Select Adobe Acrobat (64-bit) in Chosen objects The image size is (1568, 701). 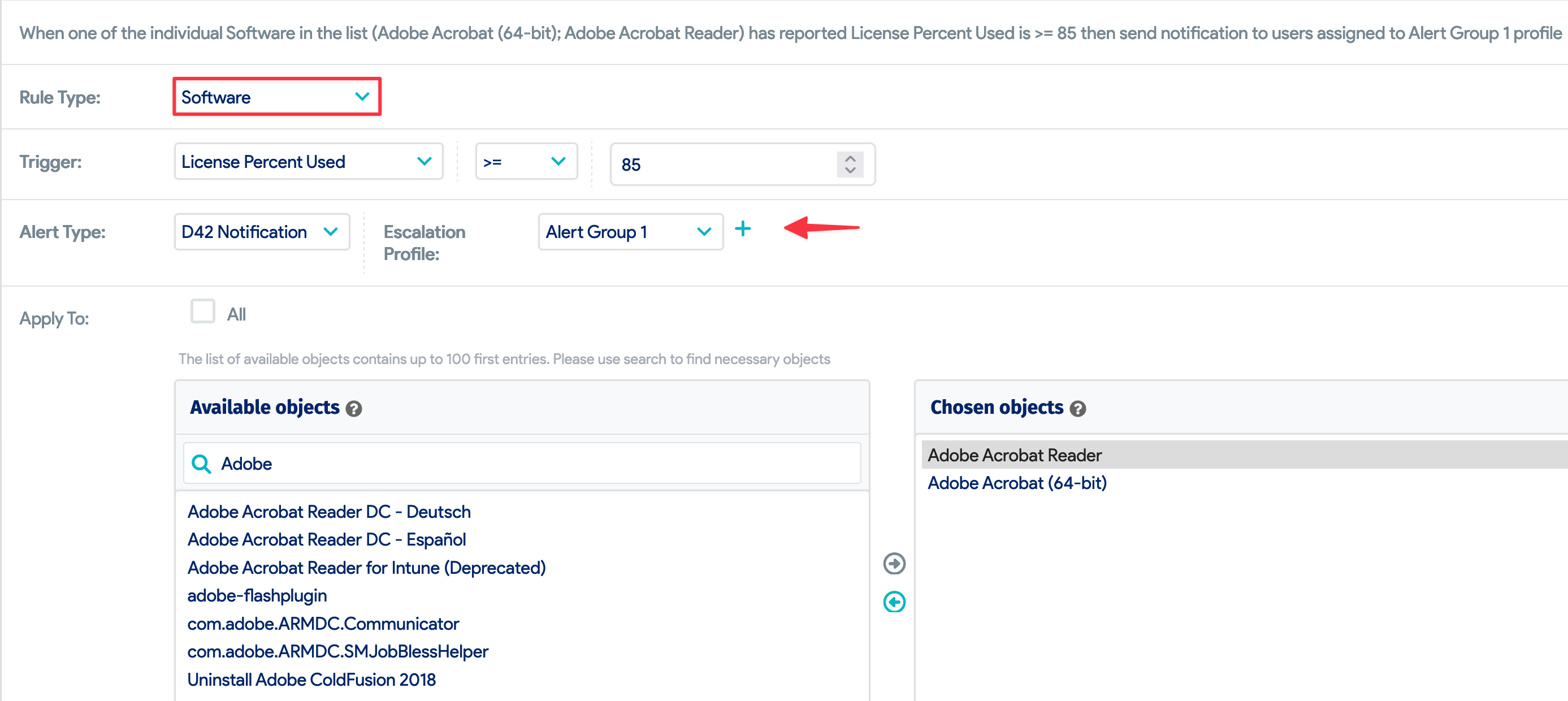coord(1017,483)
